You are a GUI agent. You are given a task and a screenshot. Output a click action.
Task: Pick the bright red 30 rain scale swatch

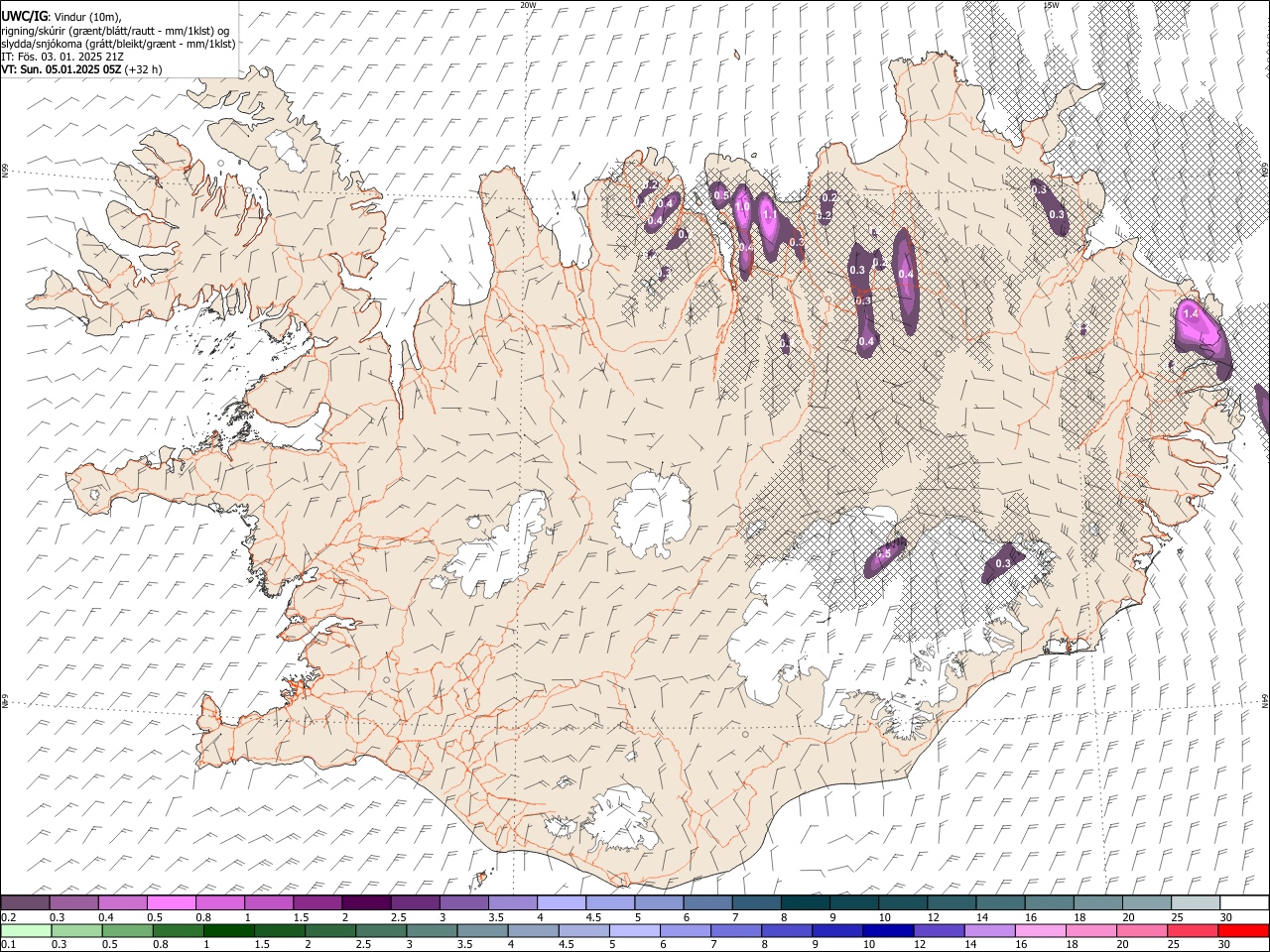1243,930
